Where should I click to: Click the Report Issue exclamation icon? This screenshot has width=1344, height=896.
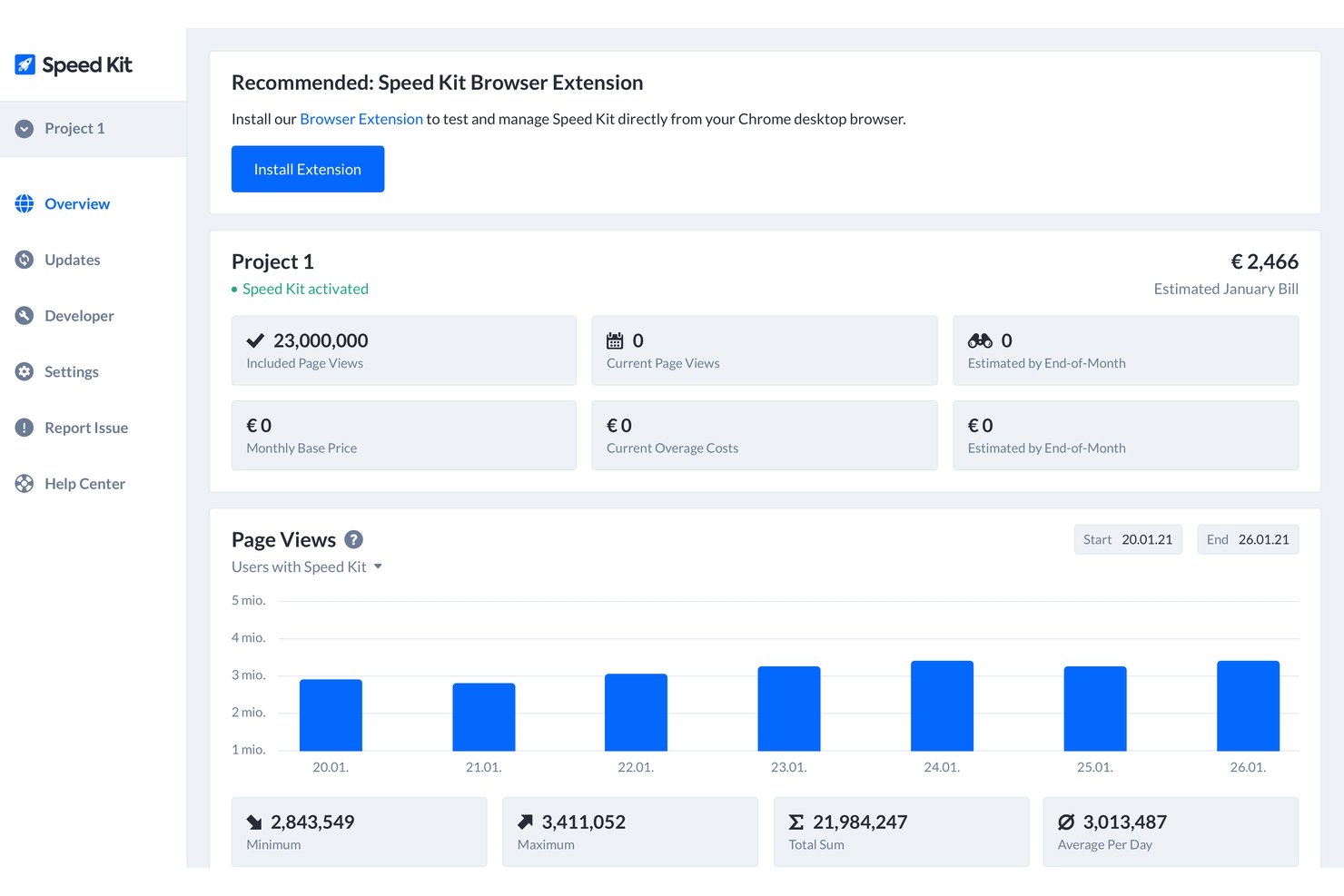[25, 428]
